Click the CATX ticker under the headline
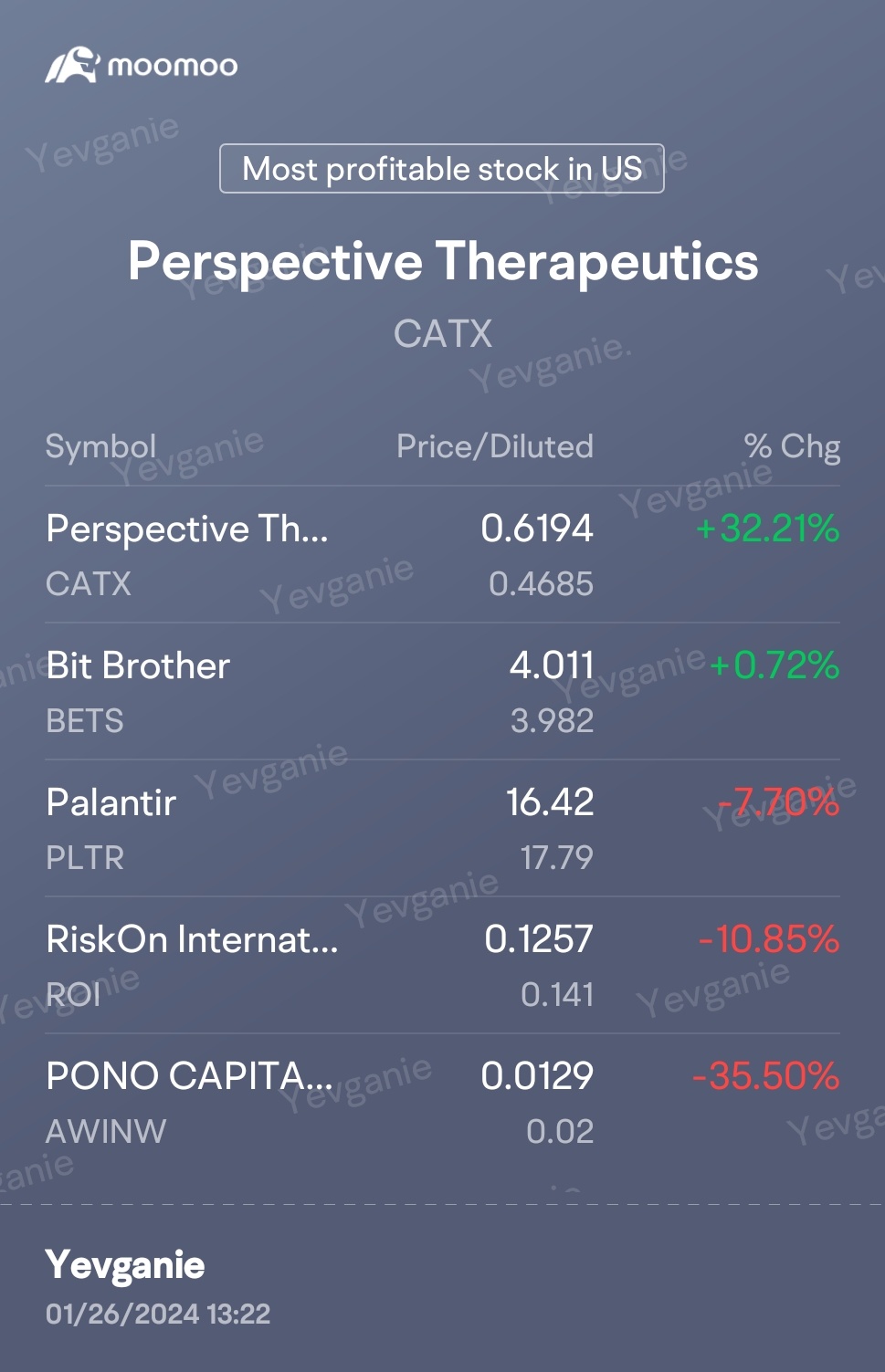The image size is (885, 1372). pyautogui.click(x=443, y=334)
